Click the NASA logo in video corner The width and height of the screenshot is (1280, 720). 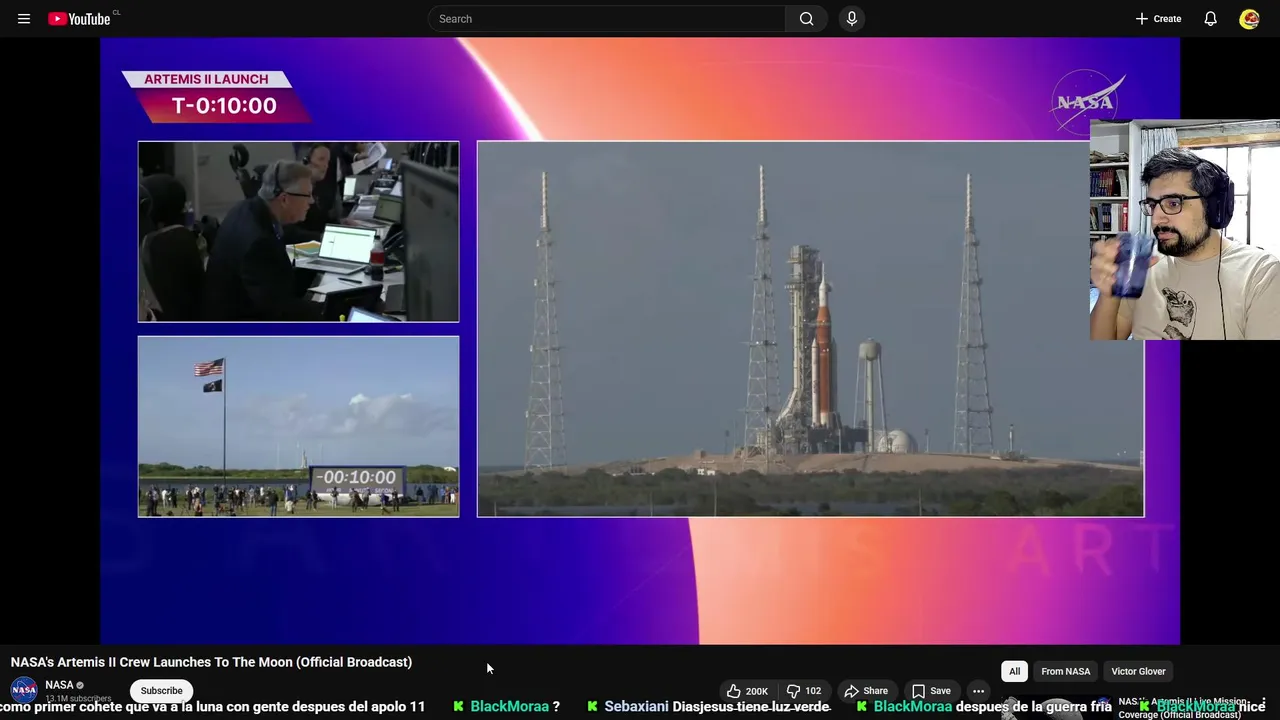[x=1087, y=101]
